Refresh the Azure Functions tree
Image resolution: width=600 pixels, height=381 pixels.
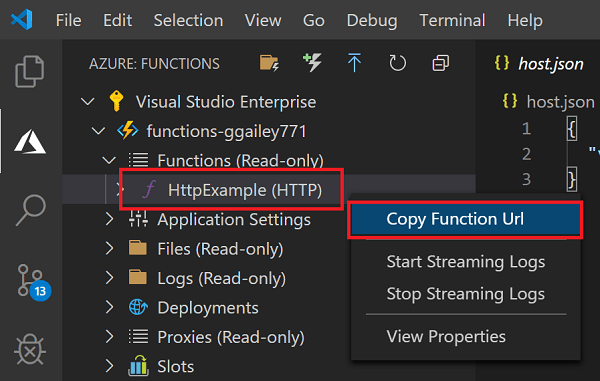click(x=398, y=63)
